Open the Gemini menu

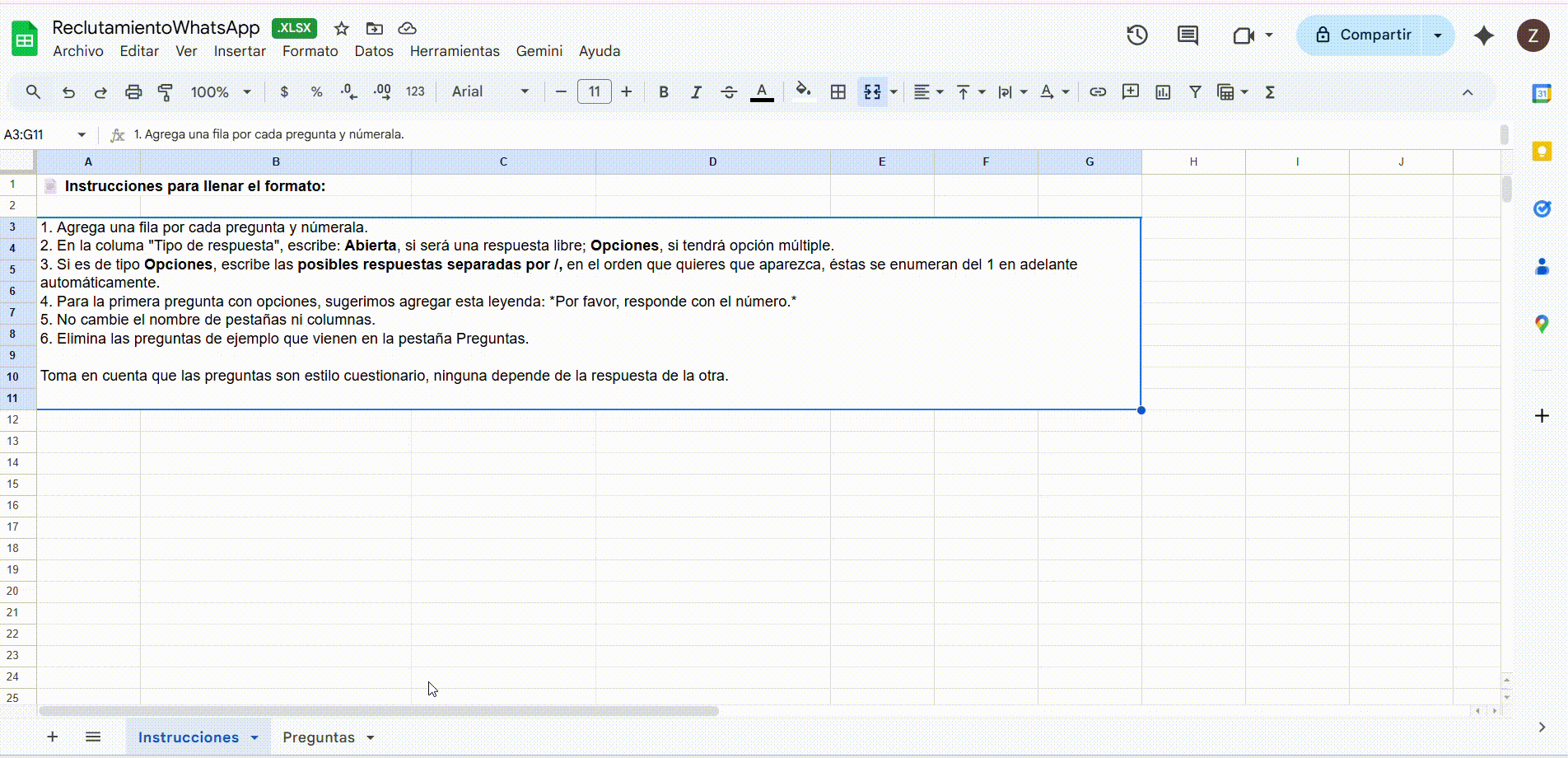[x=539, y=51]
